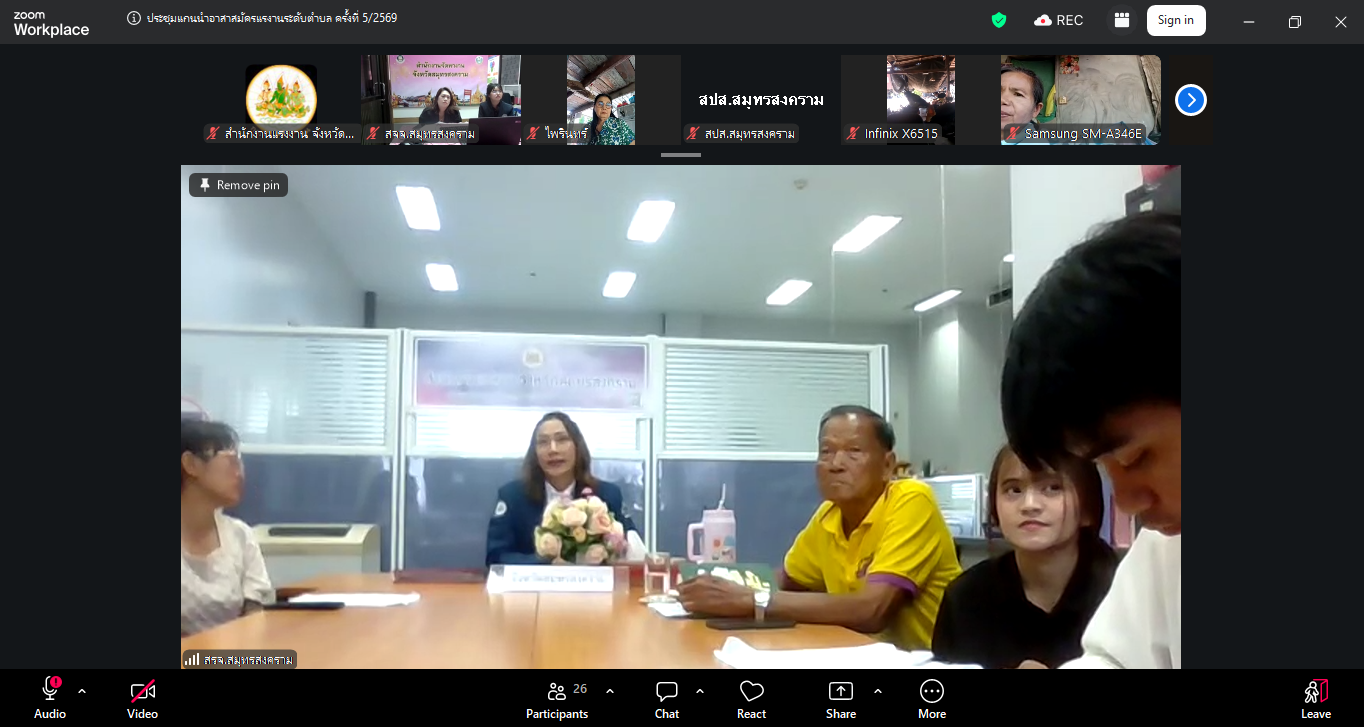Viewport: 1364px width, 727px height.
Task: Turn on Video camera
Action: (142, 699)
